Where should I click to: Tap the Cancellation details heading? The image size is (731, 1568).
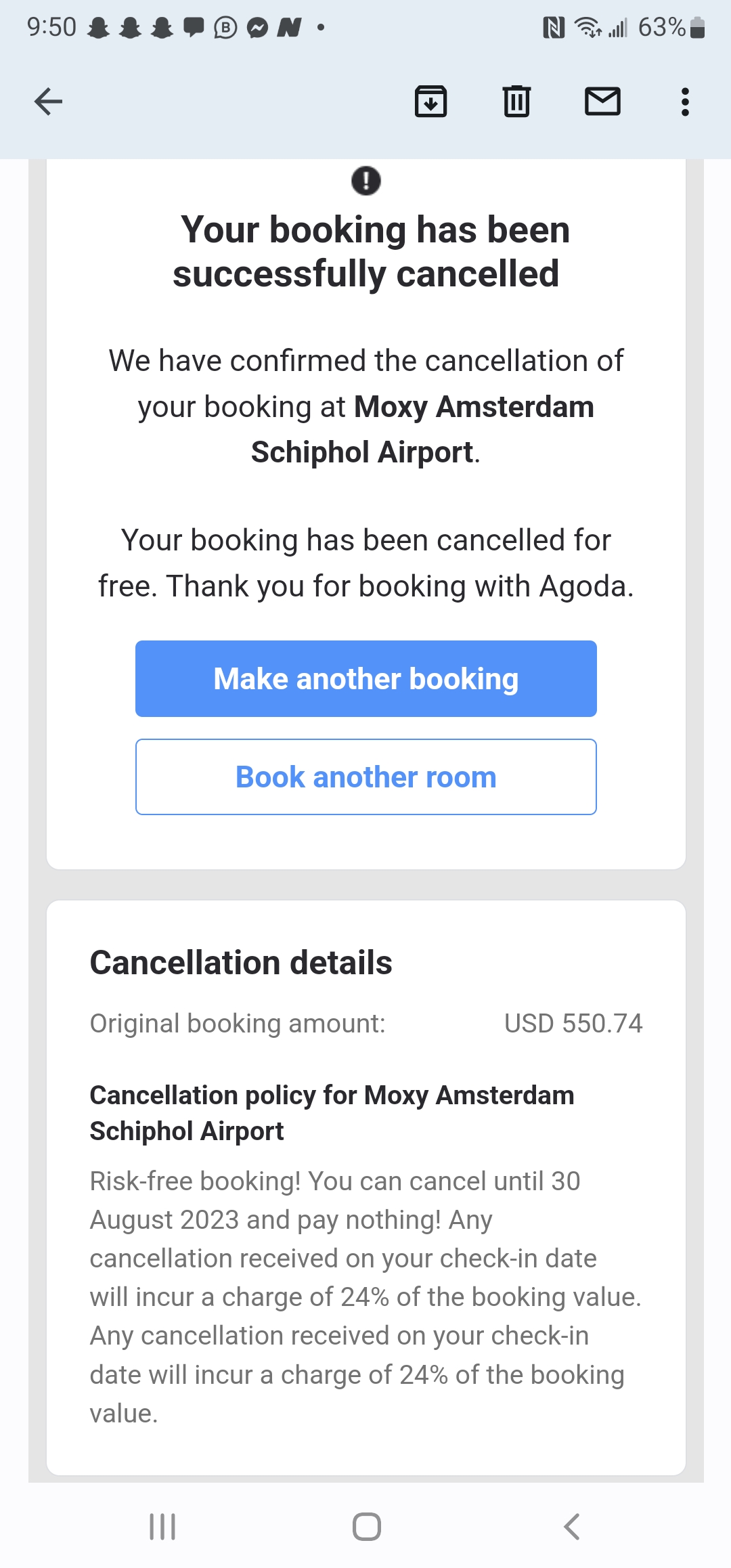(x=241, y=962)
